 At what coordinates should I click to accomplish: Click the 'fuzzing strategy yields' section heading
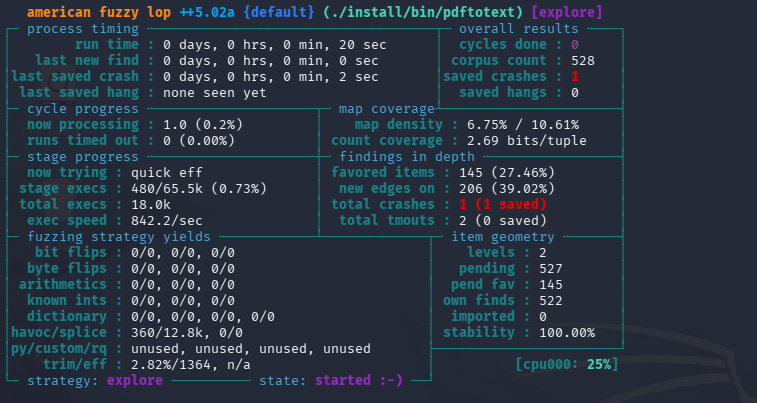click(119, 237)
